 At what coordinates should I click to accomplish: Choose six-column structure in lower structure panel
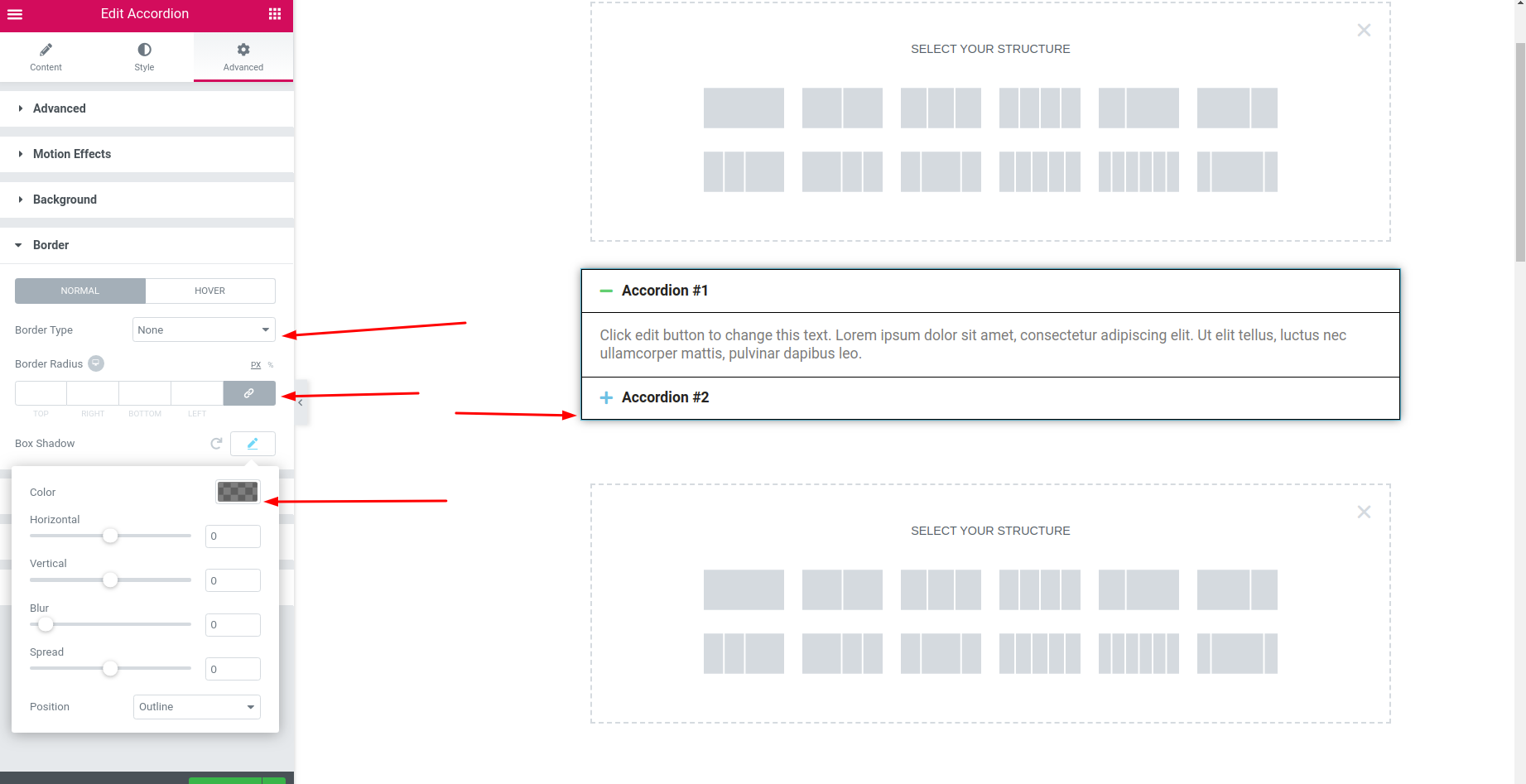tap(1138, 654)
